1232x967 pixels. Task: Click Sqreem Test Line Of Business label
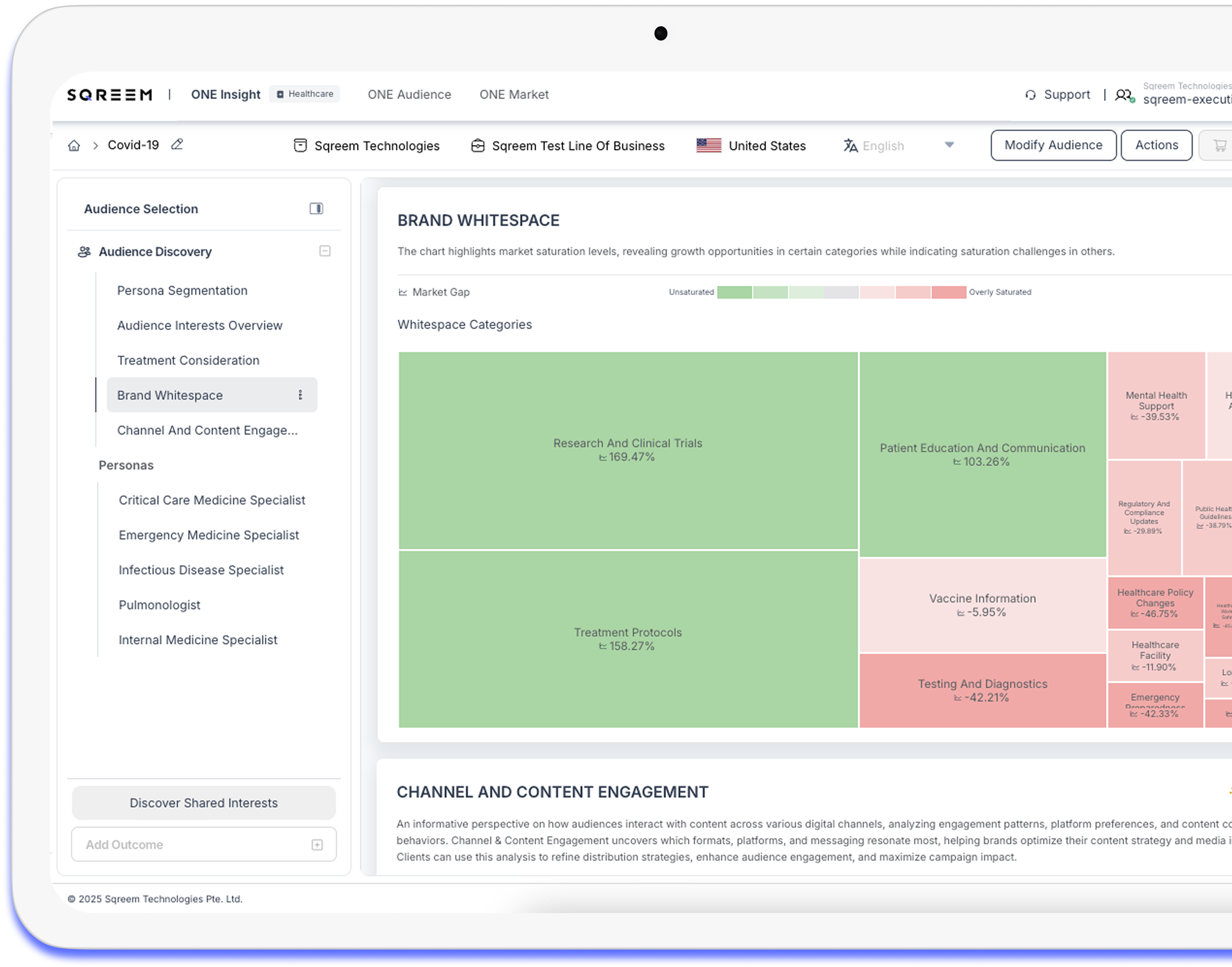[x=578, y=146]
